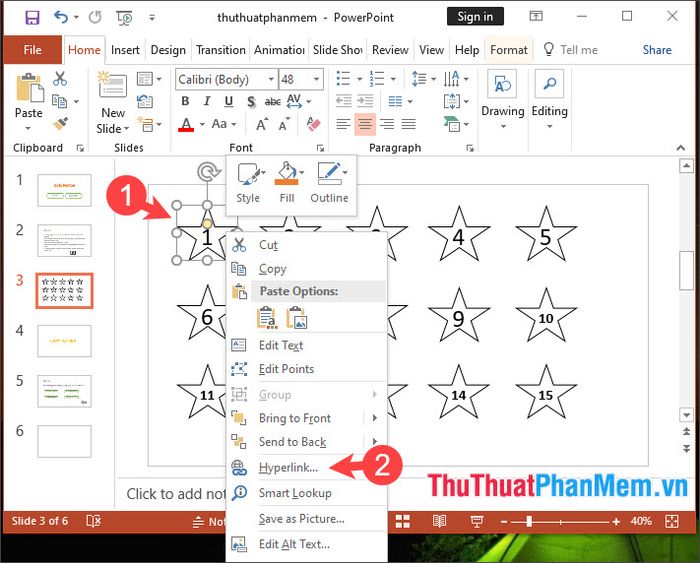Open the font name Calibri (Body) dropdown
The image size is (700, 563).
tap(271, 79)
